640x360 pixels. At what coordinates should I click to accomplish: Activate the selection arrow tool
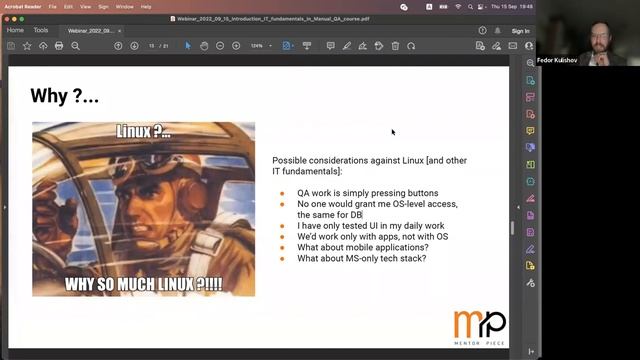click(x=188, y=46)
